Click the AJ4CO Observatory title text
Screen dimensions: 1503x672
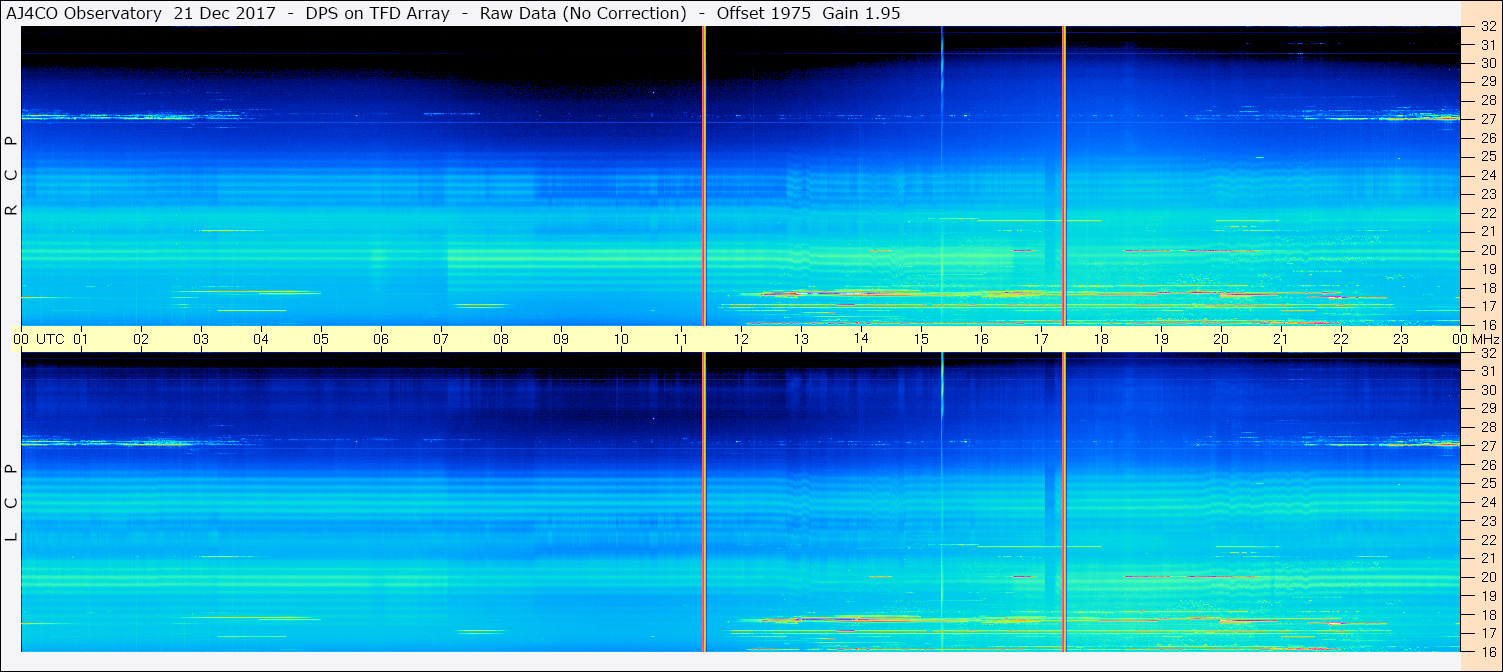click(85, 12)
